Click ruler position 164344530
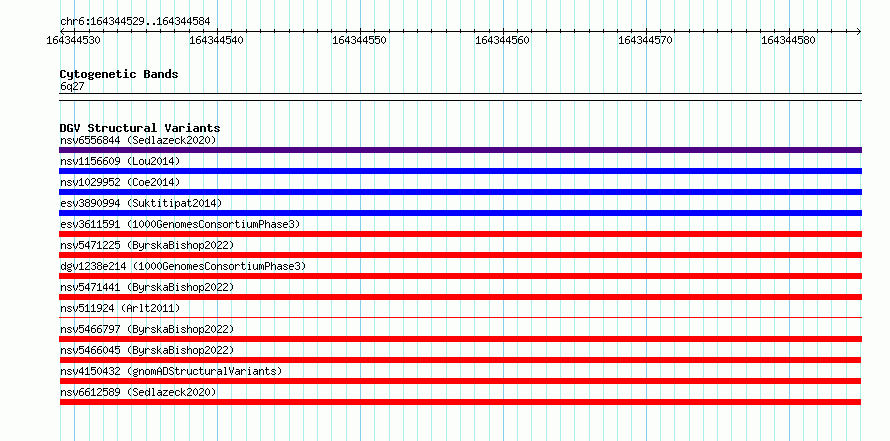The height and width of the screenshot is (441, 890). (73, 40)
